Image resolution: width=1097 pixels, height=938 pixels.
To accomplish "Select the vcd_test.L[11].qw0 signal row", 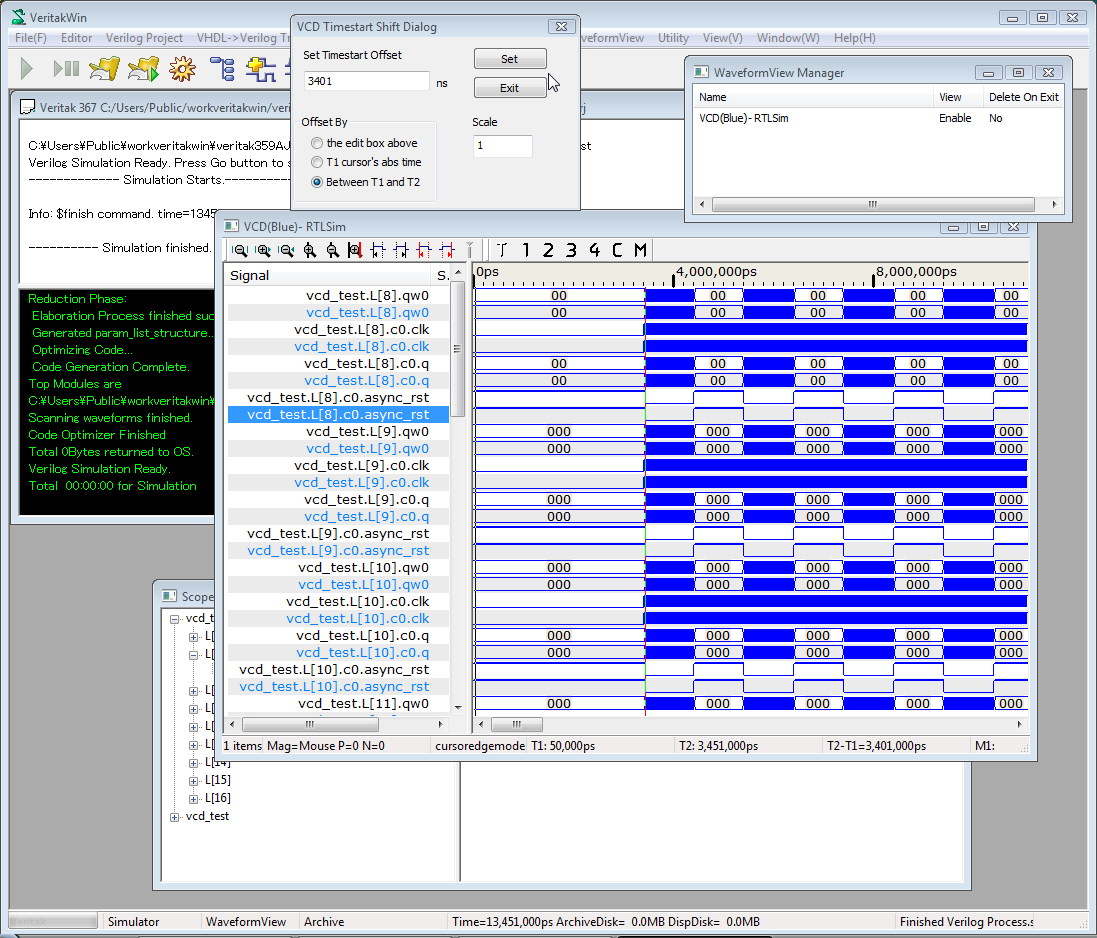I will click(338, 704).
